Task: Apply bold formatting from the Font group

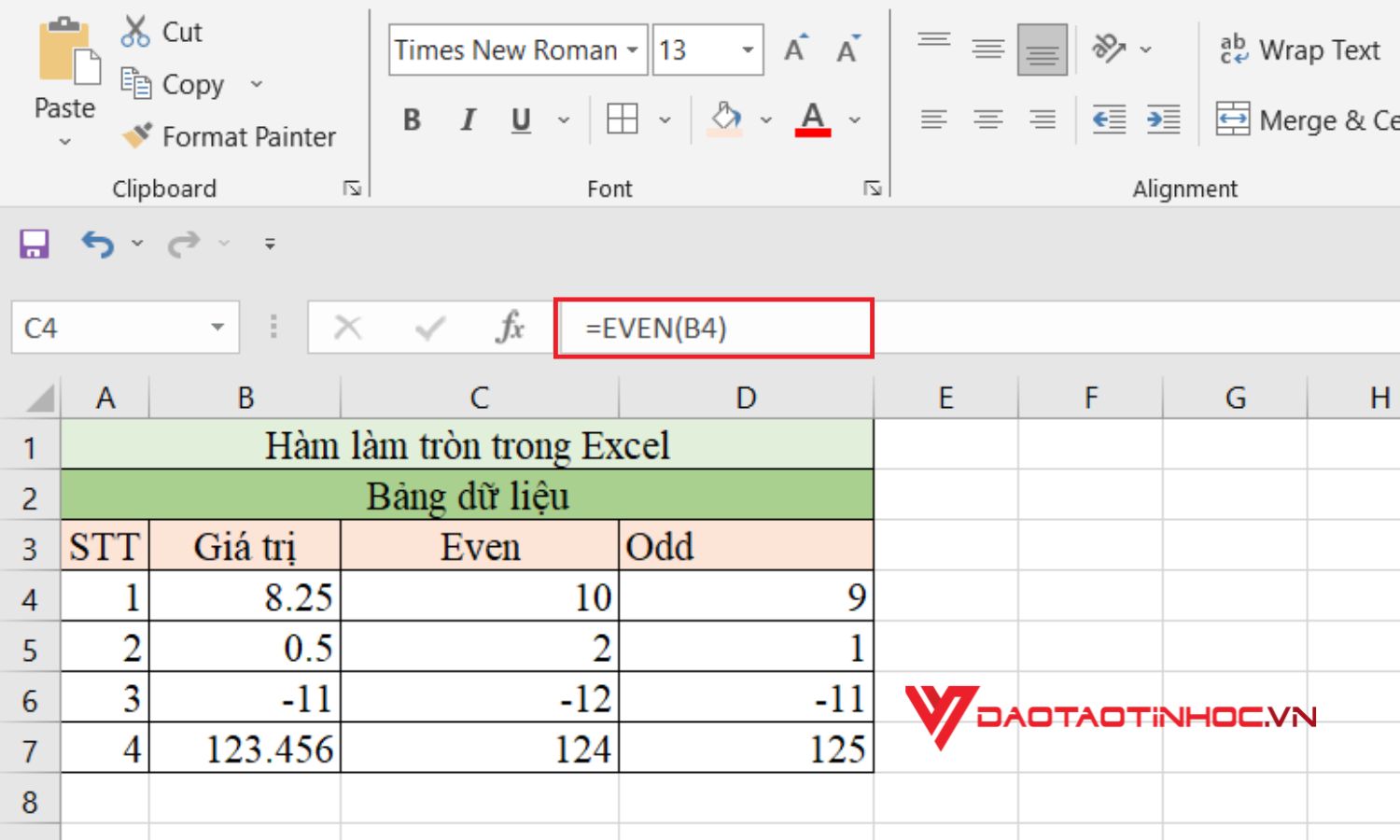Action: [x=411, y=119]
